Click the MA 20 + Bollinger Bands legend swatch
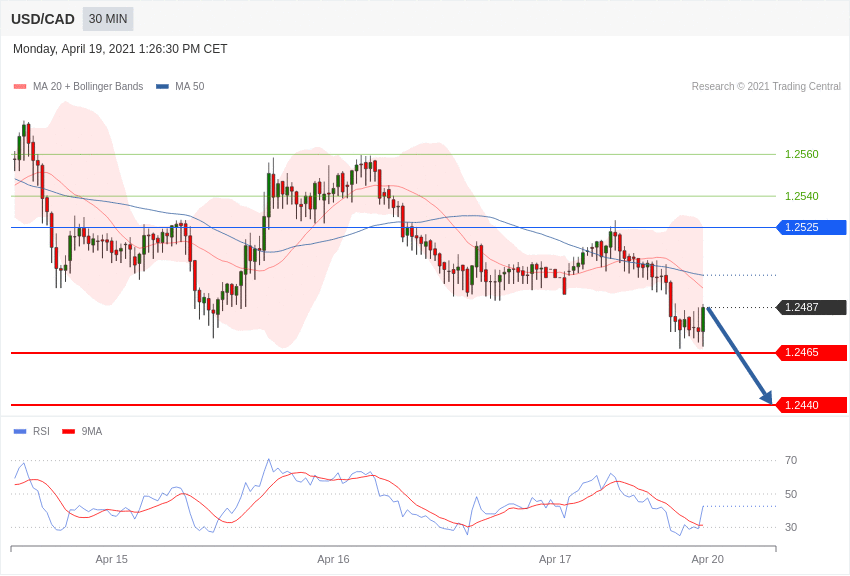The image size is (850, 576). (x=20, y=87)
